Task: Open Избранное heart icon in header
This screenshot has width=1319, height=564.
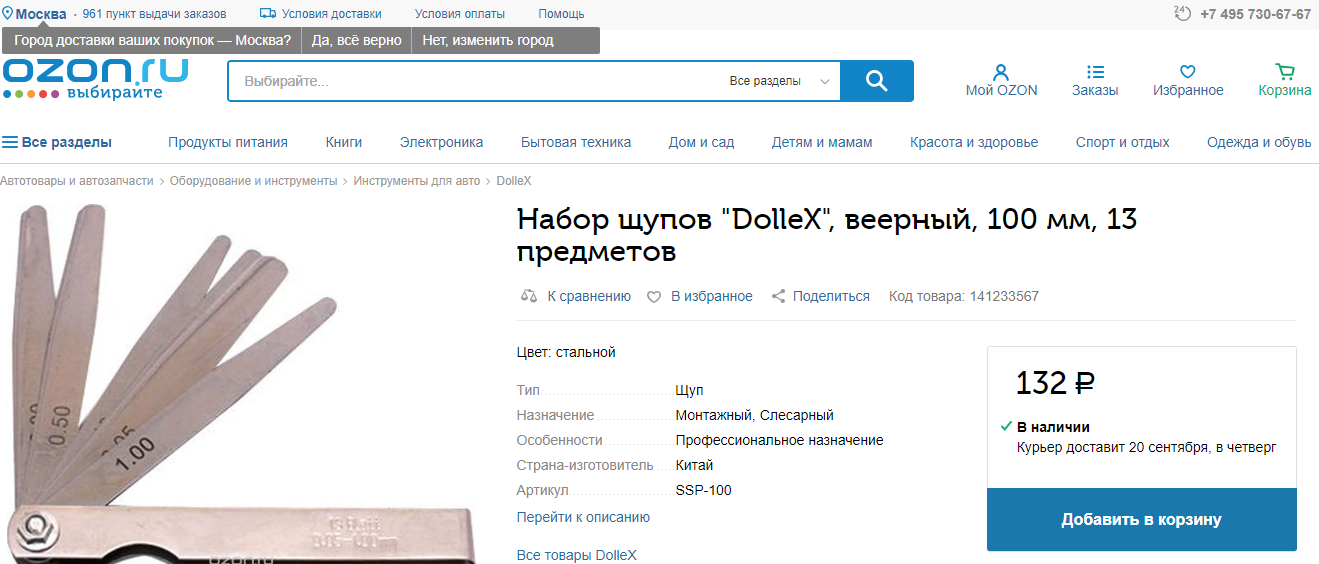Action: (1188, 72)
